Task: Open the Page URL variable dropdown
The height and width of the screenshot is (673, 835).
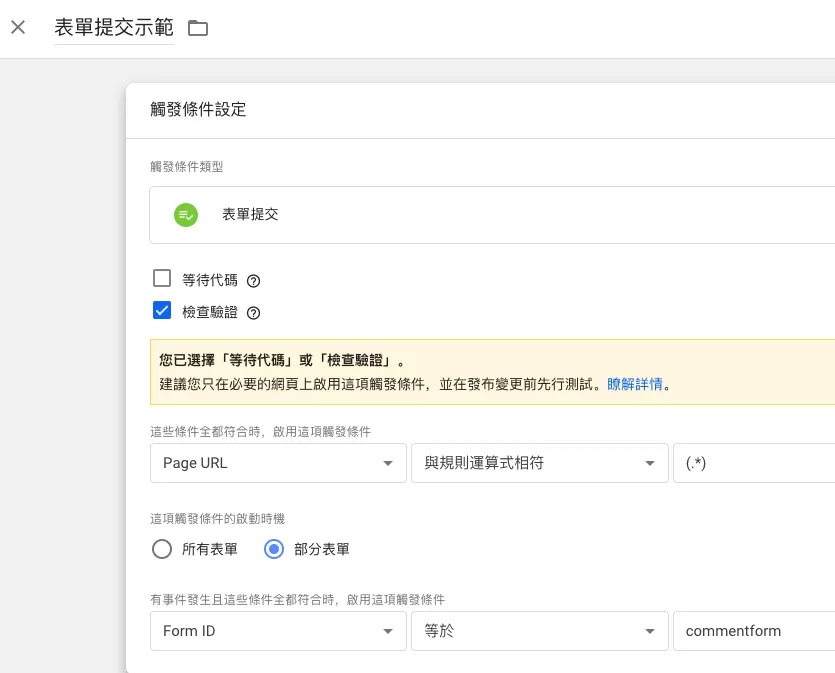Action: click(x=279, y=463)
